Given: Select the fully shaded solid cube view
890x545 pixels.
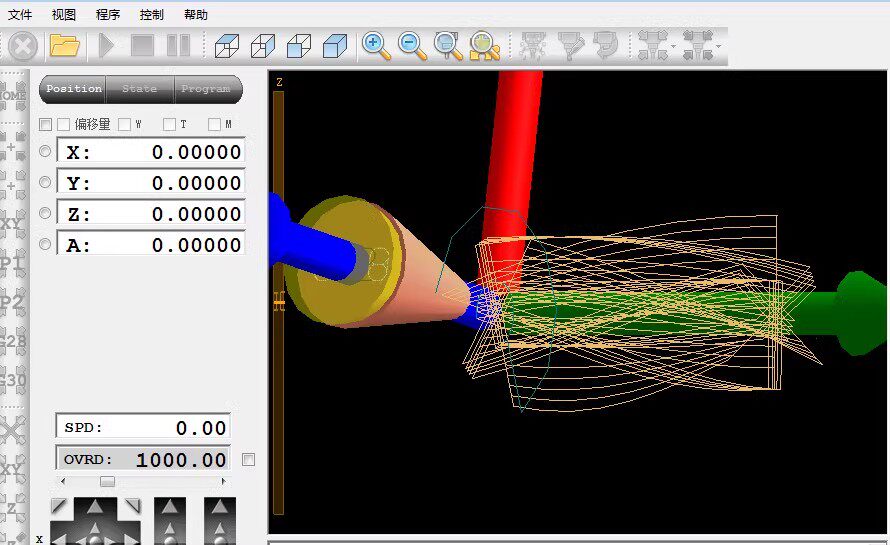Looking at the screenshot, I should (x=335, y=45).
